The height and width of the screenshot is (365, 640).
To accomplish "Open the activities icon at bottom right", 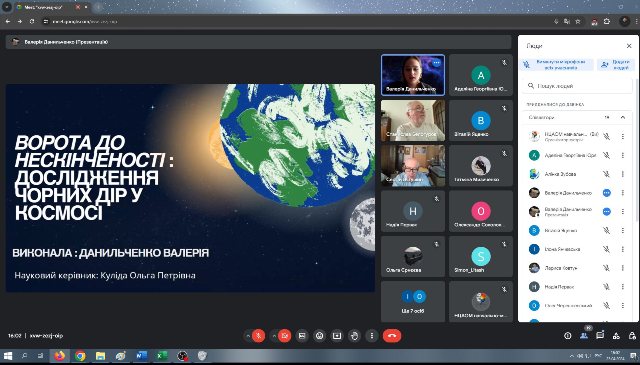I will click(616, 336).
